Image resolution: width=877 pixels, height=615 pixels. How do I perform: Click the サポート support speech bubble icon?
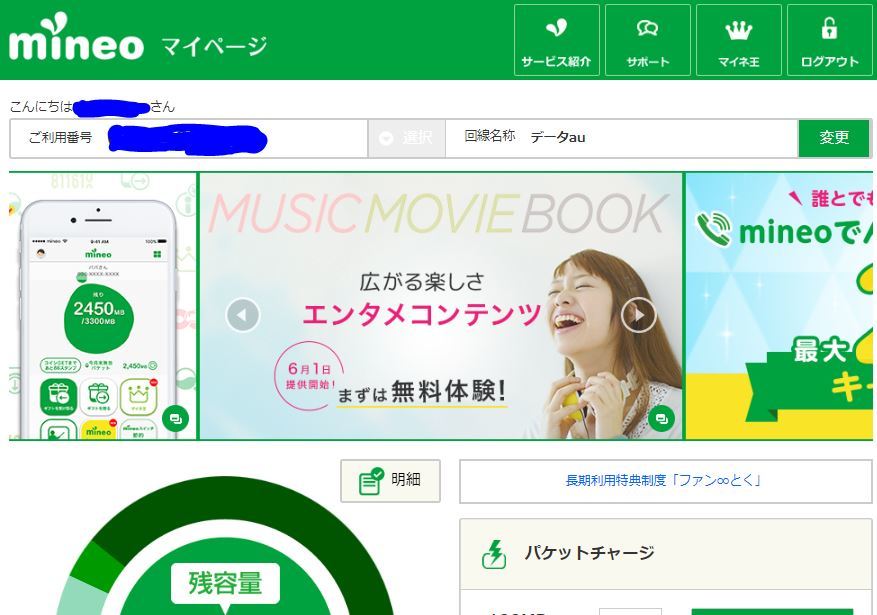coord(647,30)
